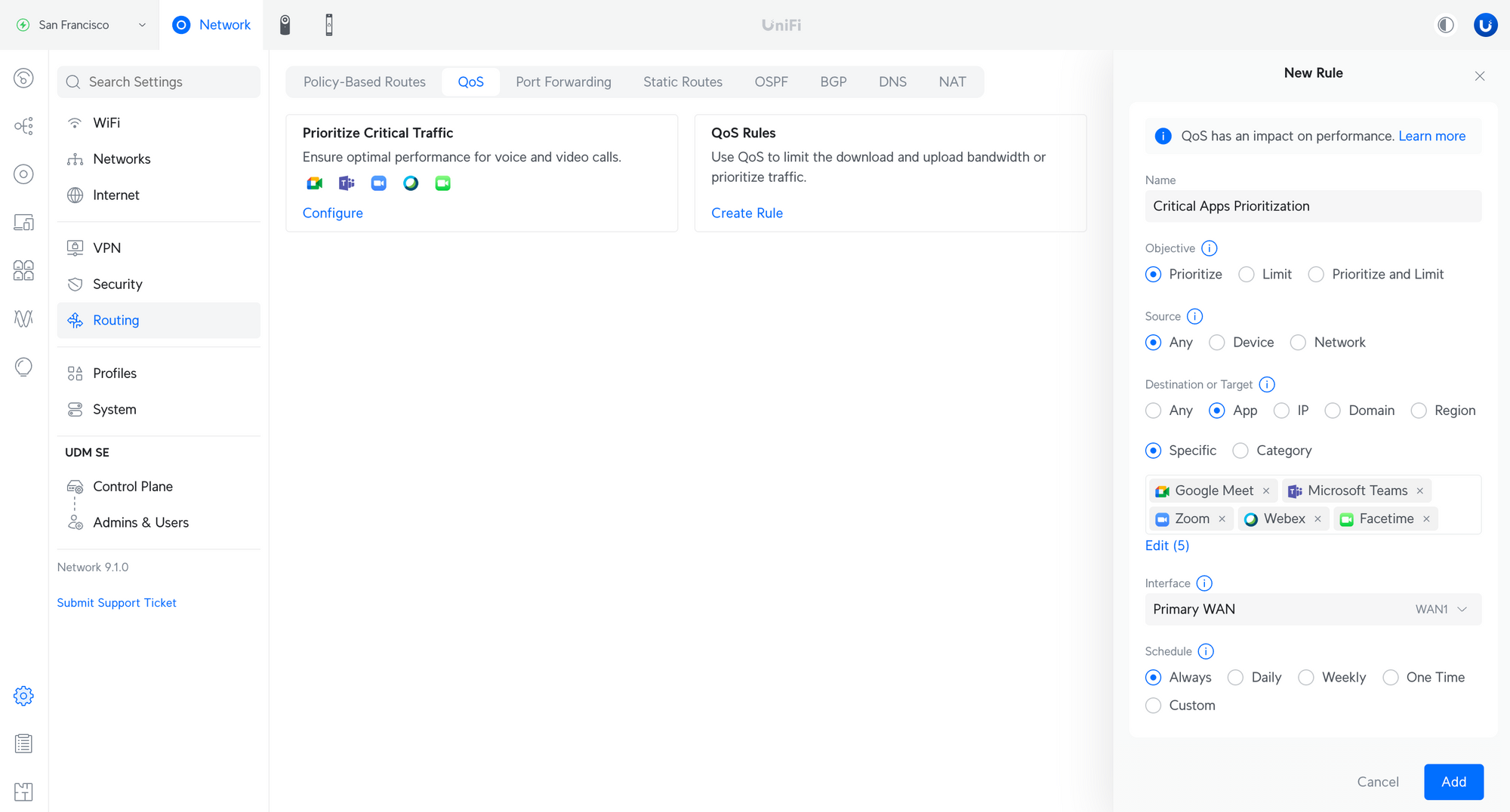Remove Google Meet from app list
The height and width of the screenshot is (812, 1510).
point(1266,491)
